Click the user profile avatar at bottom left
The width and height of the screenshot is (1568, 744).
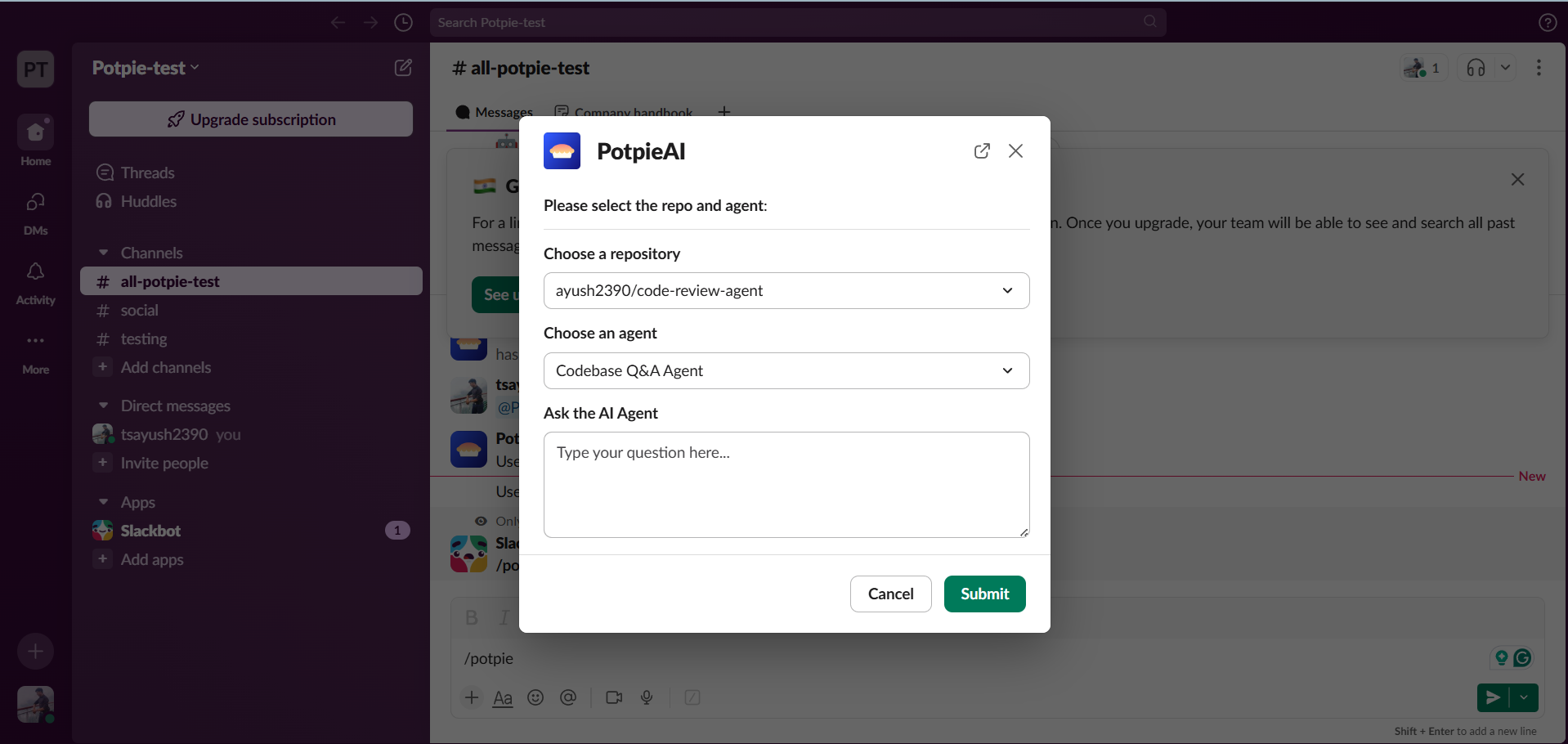35,704
